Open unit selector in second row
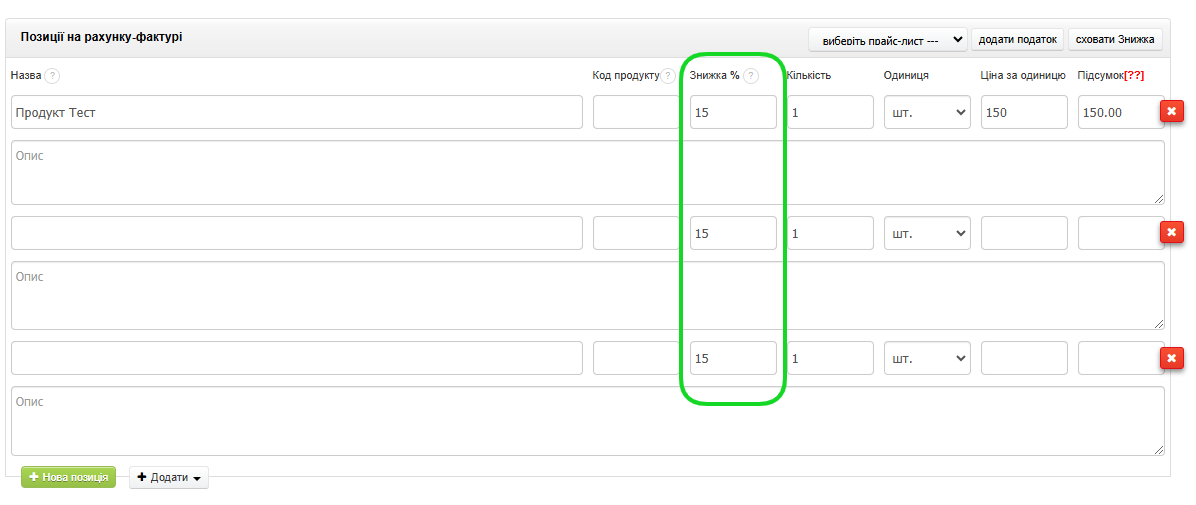The image size is (1196, 505). 927,233
